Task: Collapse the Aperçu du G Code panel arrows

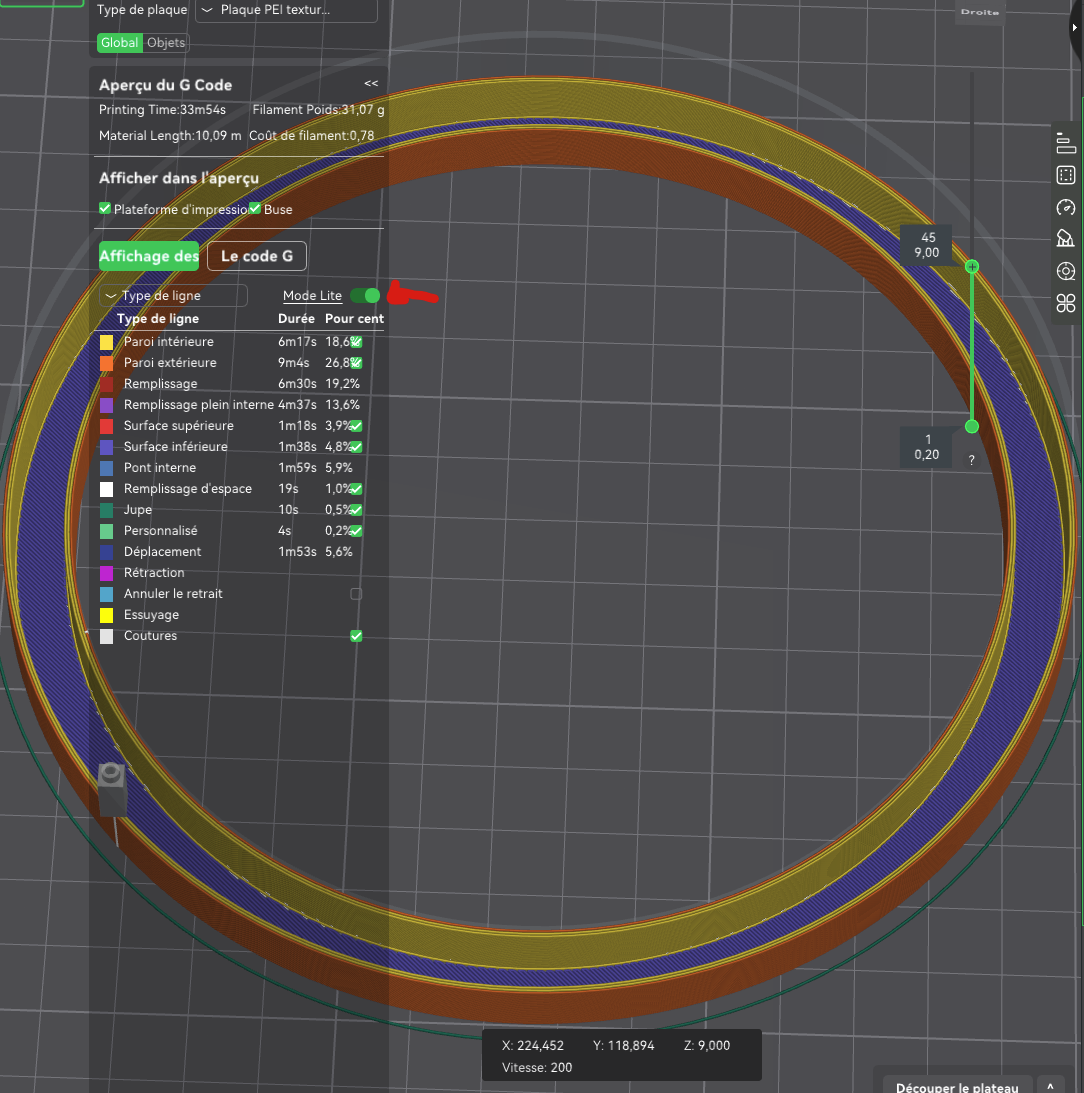Action: (x=371, y=84)
